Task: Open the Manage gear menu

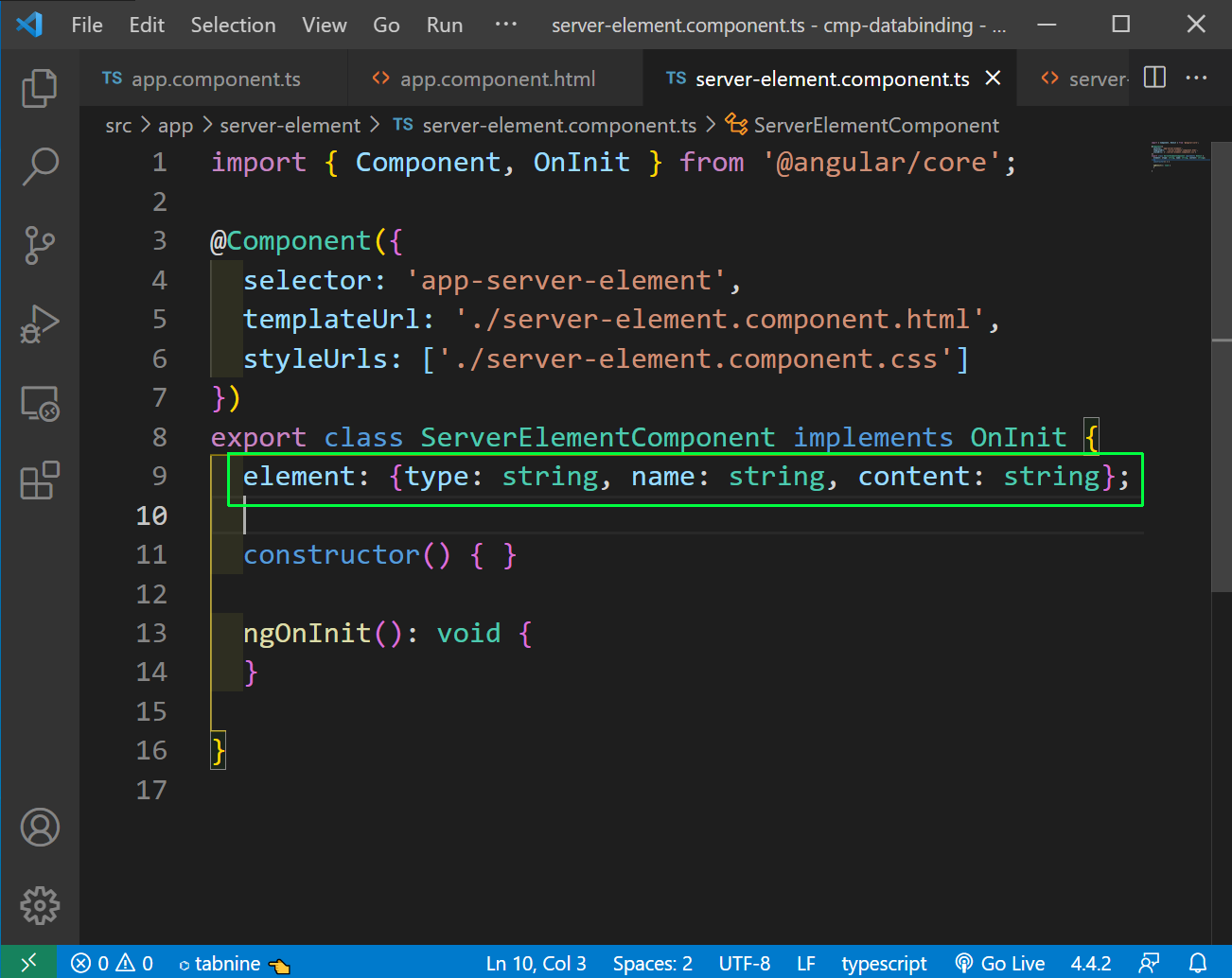Action: (x=40, y=905)
